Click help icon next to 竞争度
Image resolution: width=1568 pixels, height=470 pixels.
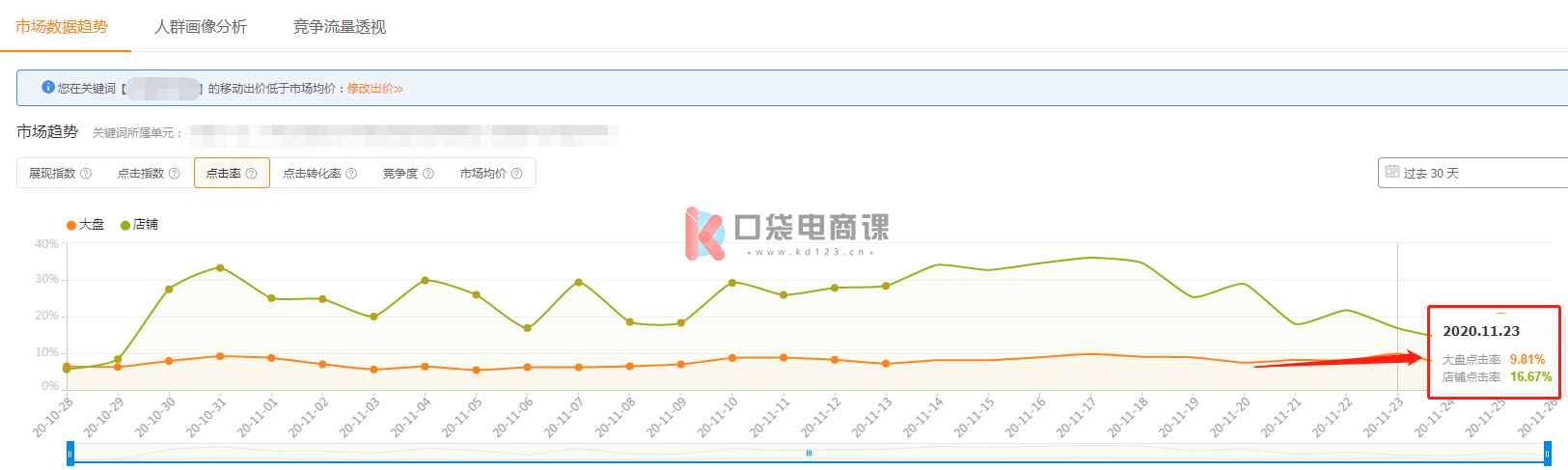tap(428, 174)
